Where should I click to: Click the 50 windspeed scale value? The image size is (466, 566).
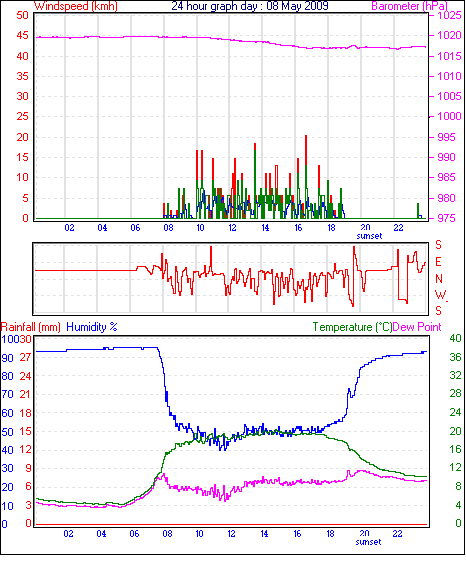[22, 15]
